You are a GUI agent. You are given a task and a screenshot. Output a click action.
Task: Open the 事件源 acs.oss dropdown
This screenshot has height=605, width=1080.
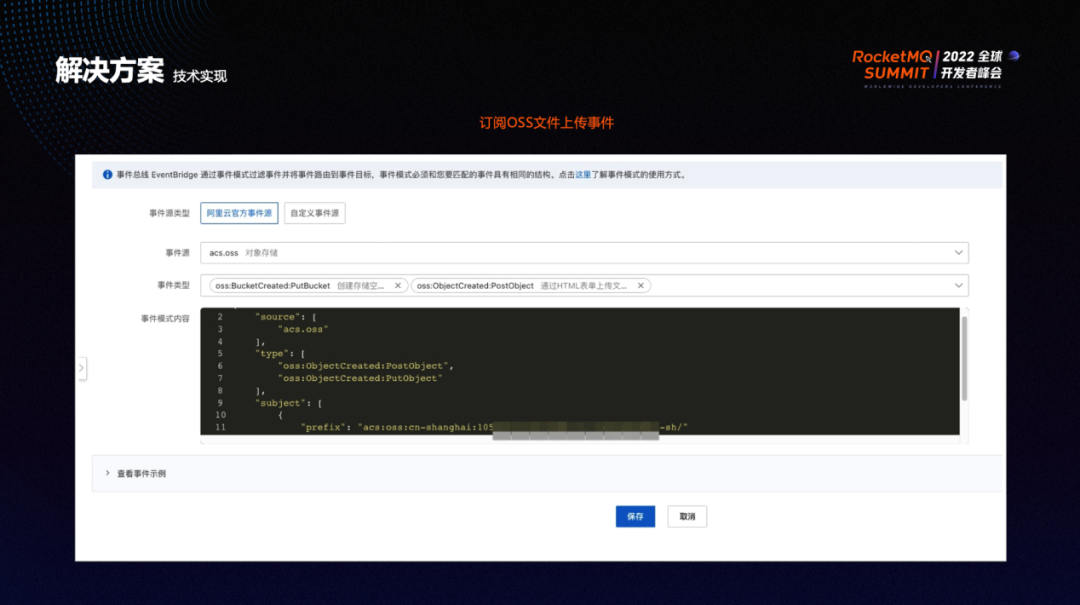click(x=584, y=253)
